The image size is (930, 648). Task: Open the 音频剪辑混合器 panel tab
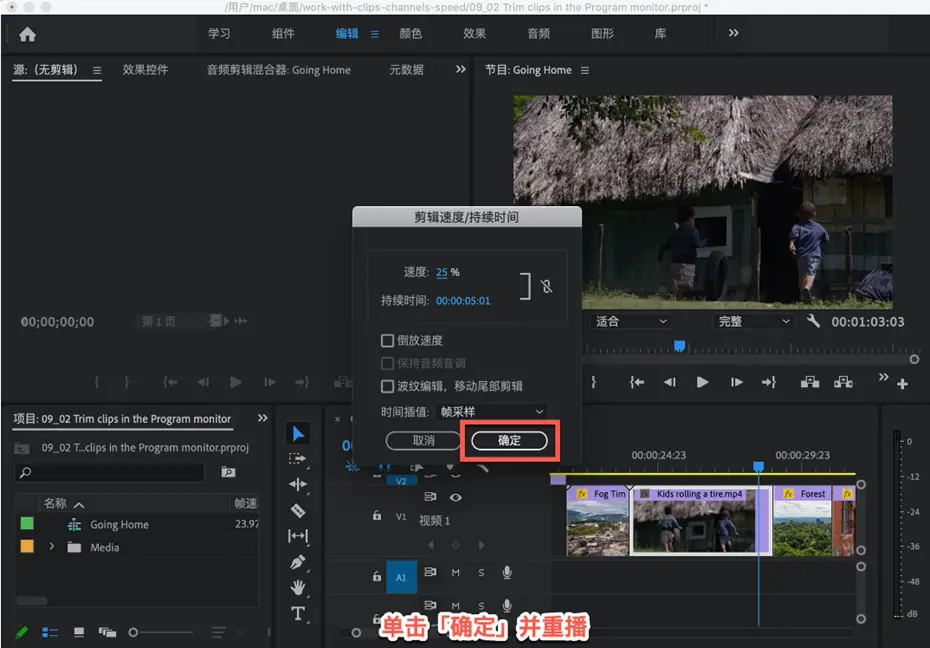pyautogui.click(x=278, y=70)
